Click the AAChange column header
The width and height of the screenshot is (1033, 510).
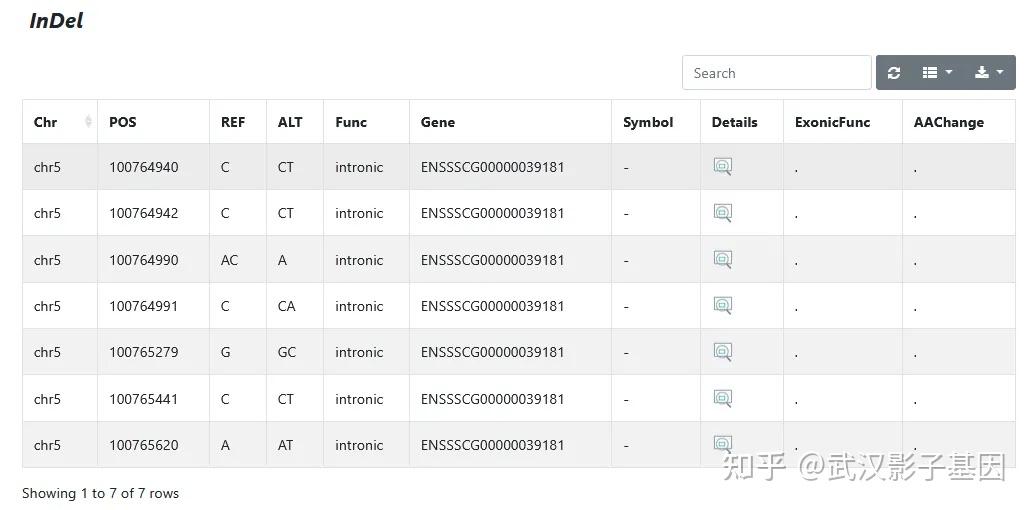(x=948, y=122)
